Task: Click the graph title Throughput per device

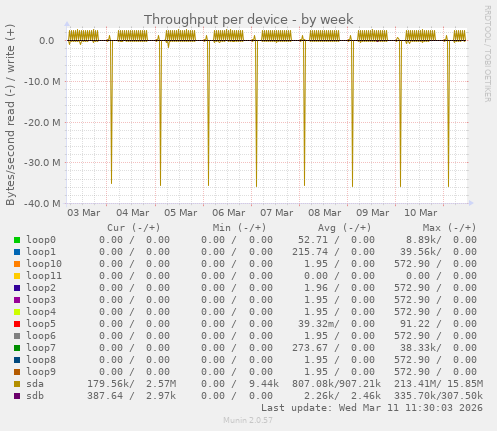Action: tap(248, 20)
